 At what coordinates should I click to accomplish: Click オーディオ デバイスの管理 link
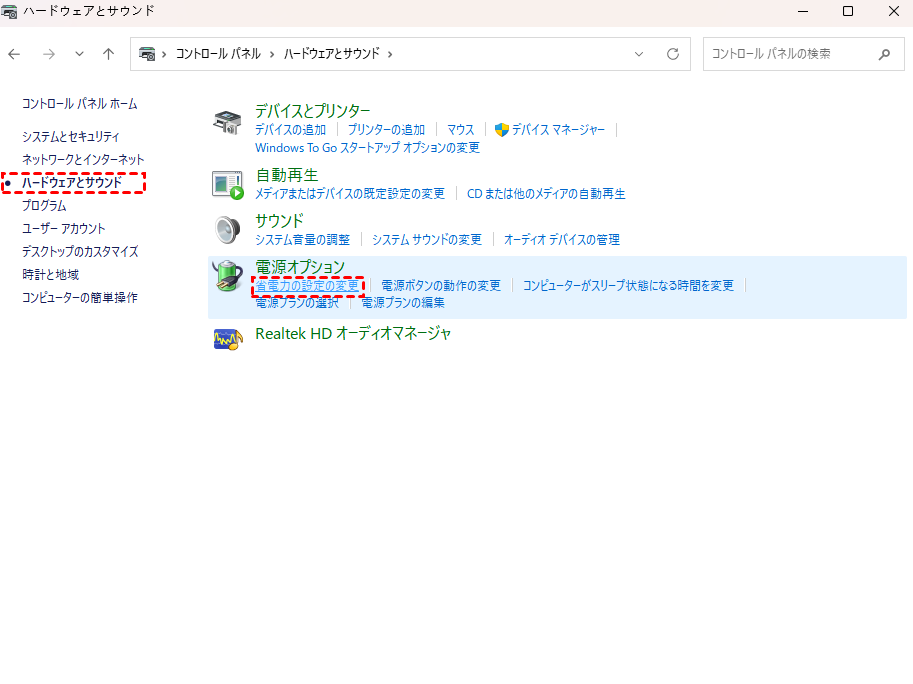coord(562,239)
